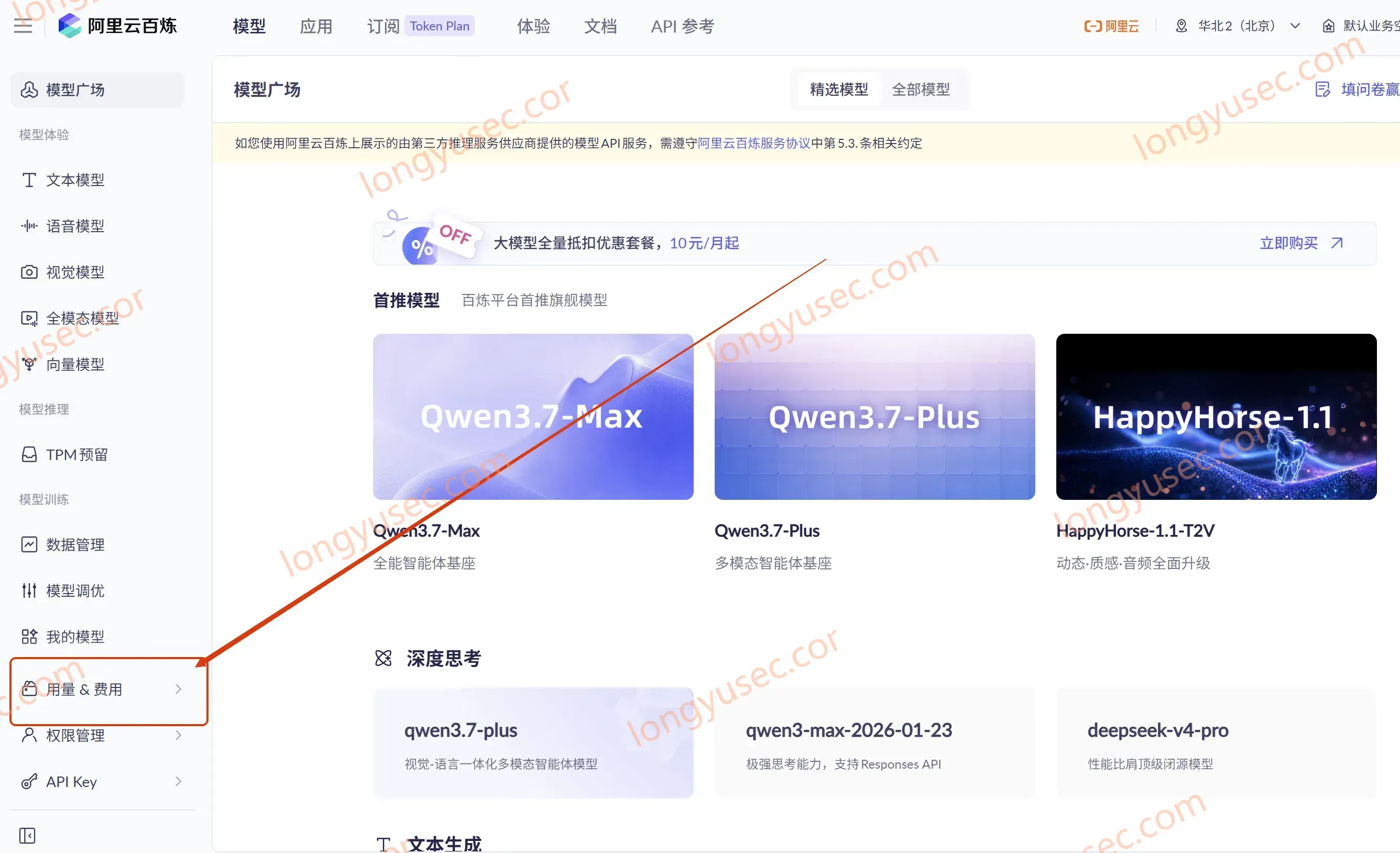Click the 深度思考 atom icon
Image resolution: width=1400 pixels, height=853 pixels.
point(384,658)
